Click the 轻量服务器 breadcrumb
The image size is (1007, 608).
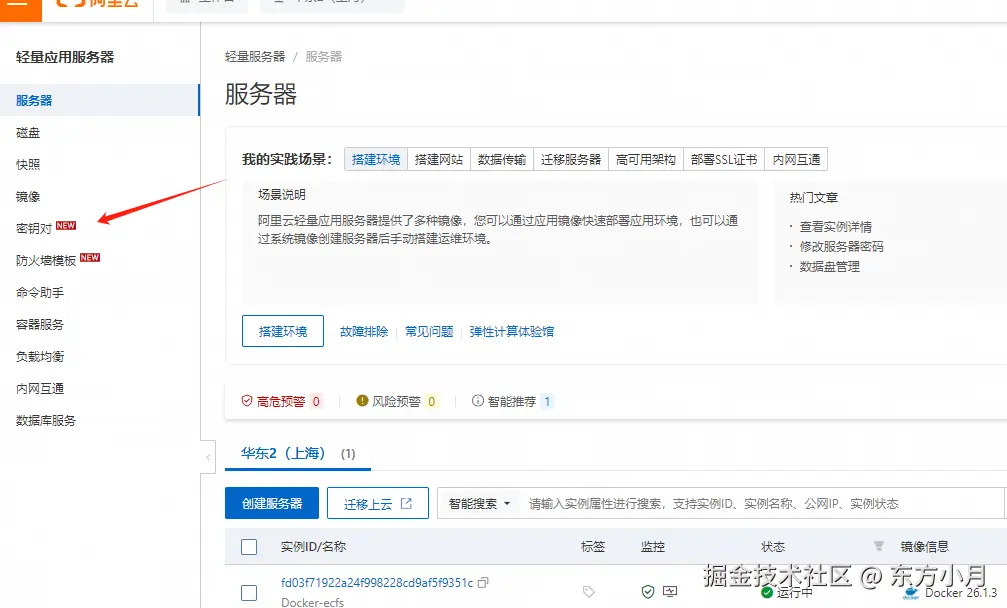[255, 56]
